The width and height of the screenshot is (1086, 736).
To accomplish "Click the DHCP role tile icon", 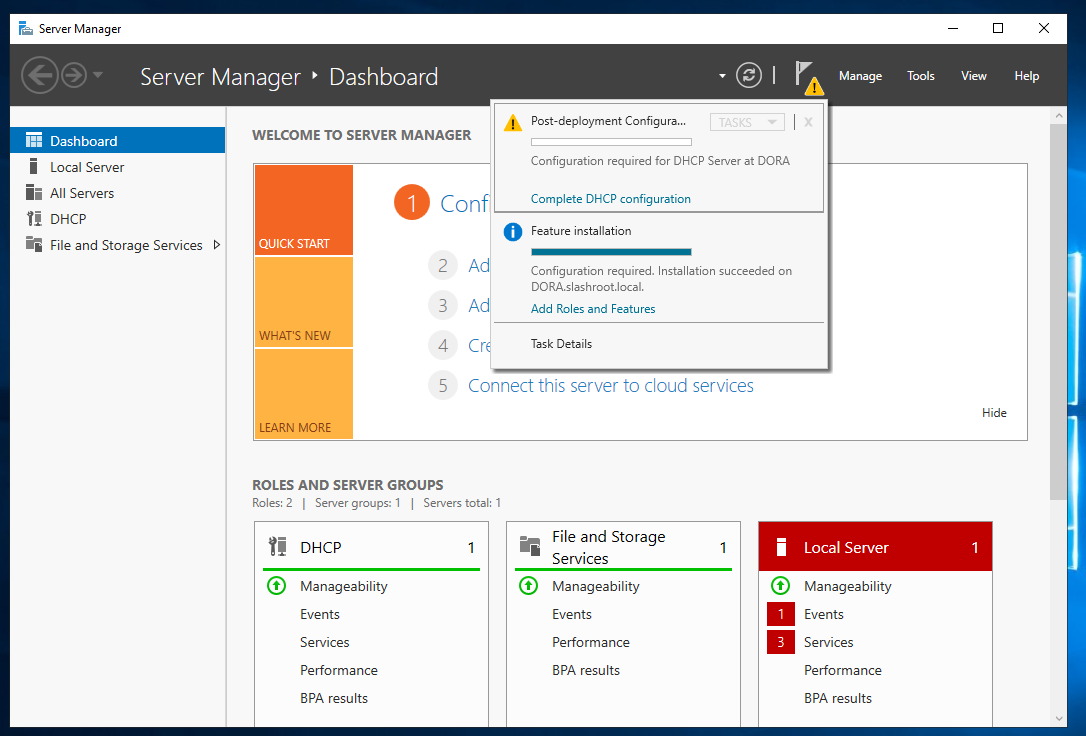I will [x=278, y=547].
